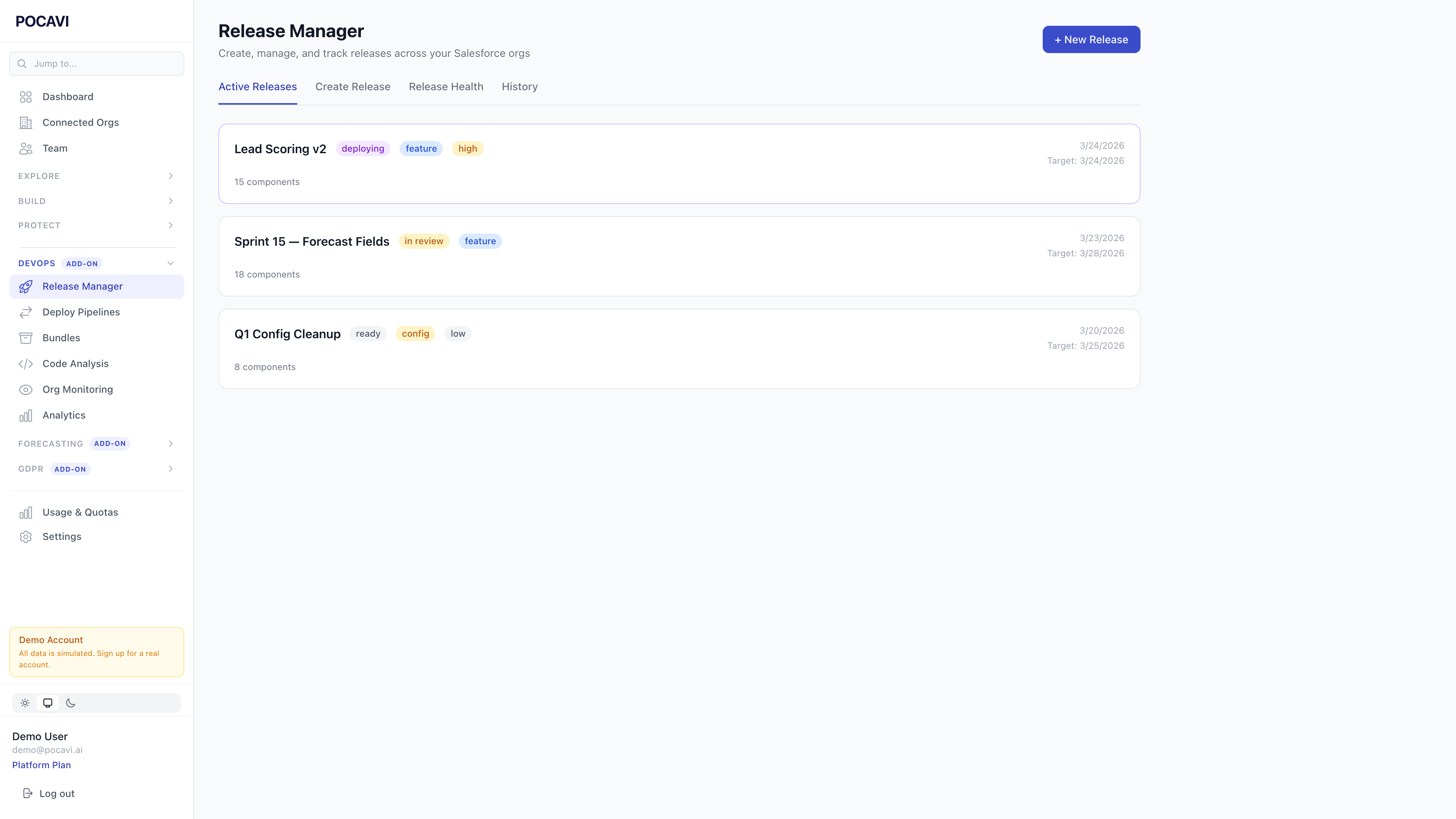Click the ADD-ON badge beside DEVOPS
1456x819 pixels.
(x=82, y=264)
